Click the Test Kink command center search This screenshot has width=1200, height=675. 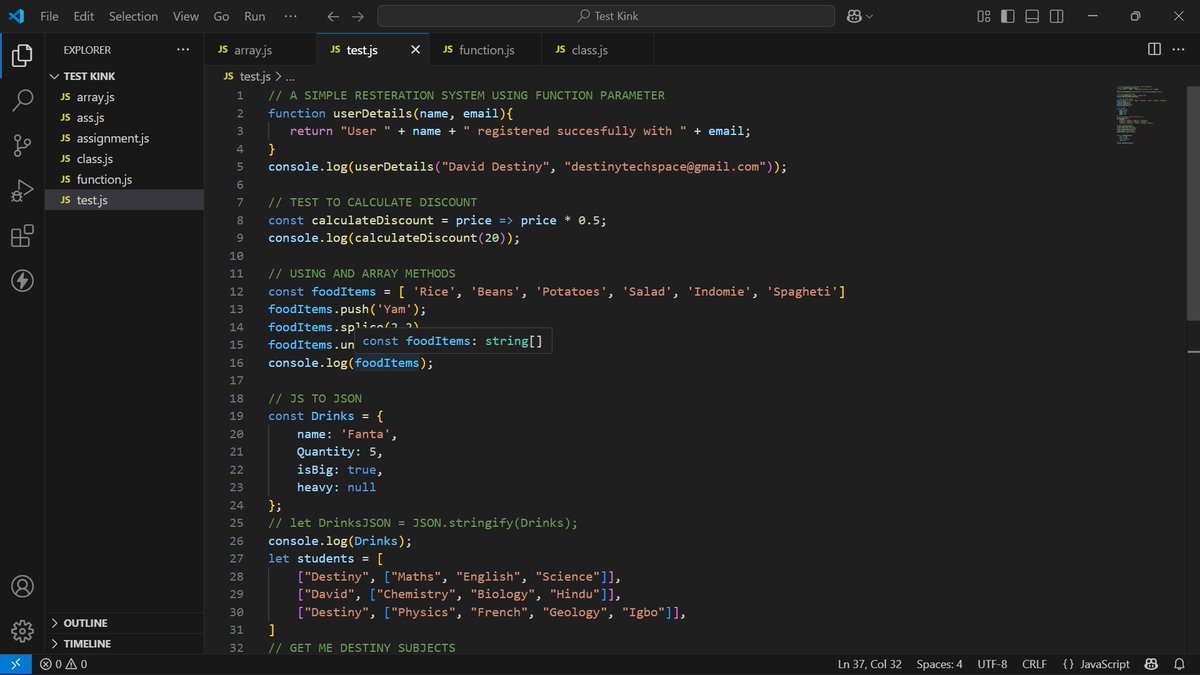pos(607,16)
